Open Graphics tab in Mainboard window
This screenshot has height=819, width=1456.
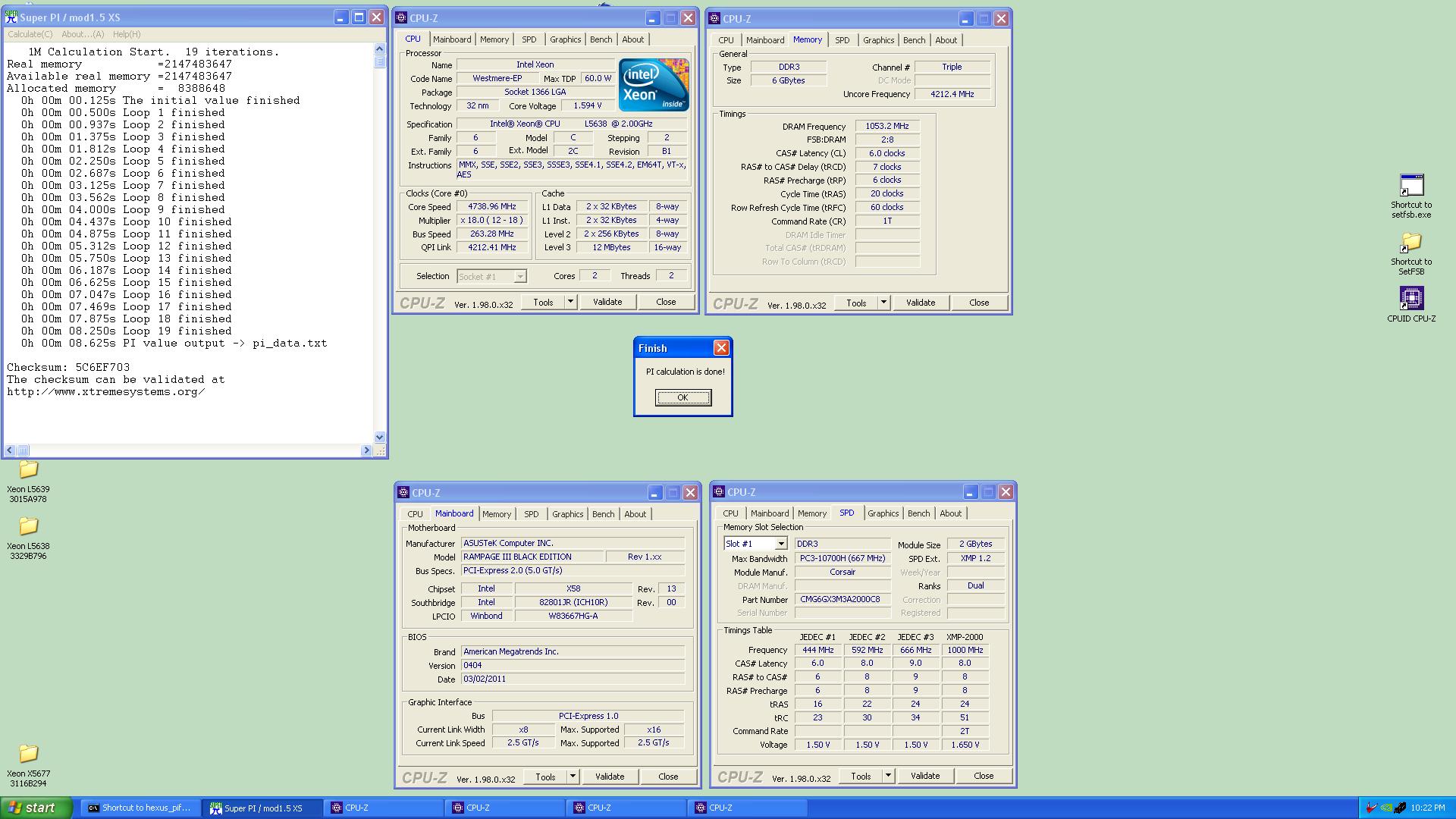pos(567,514)
